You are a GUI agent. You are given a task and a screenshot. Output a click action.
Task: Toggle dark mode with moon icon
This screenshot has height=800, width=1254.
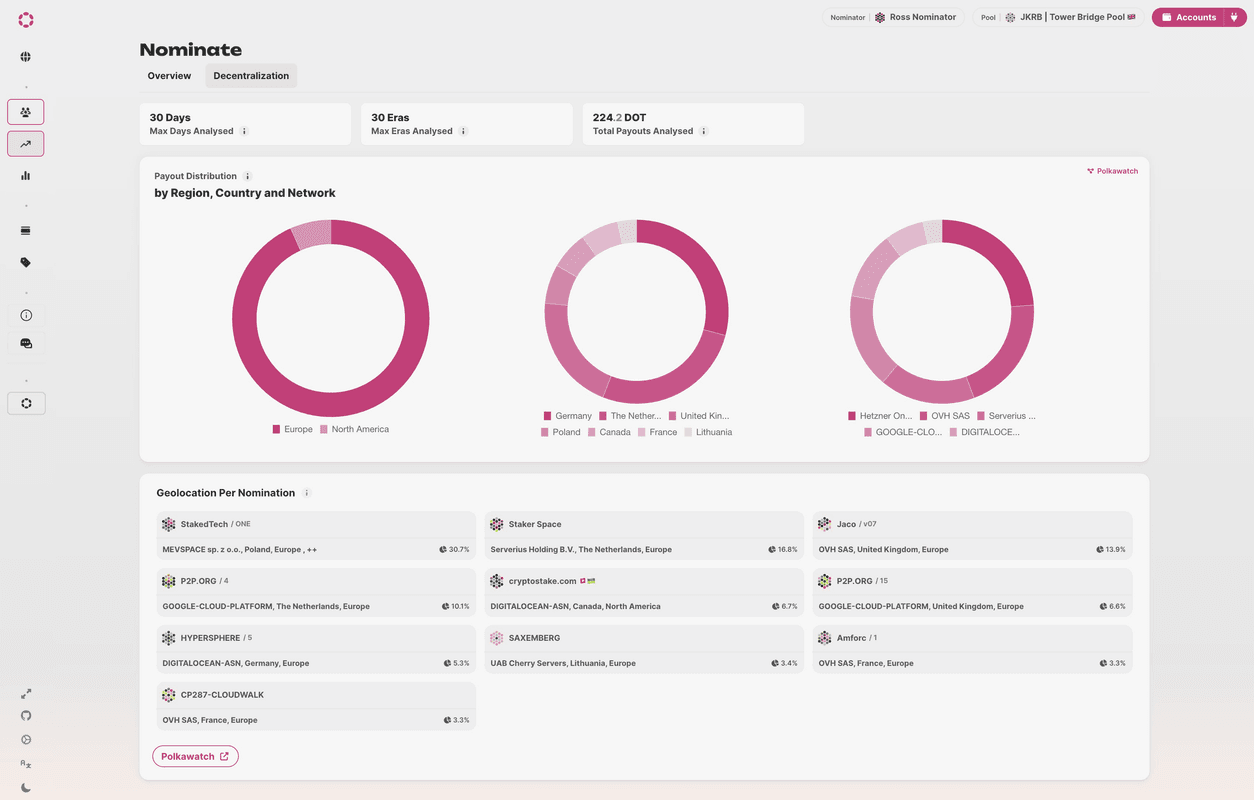pyautogui.click(x=26, y=788)
